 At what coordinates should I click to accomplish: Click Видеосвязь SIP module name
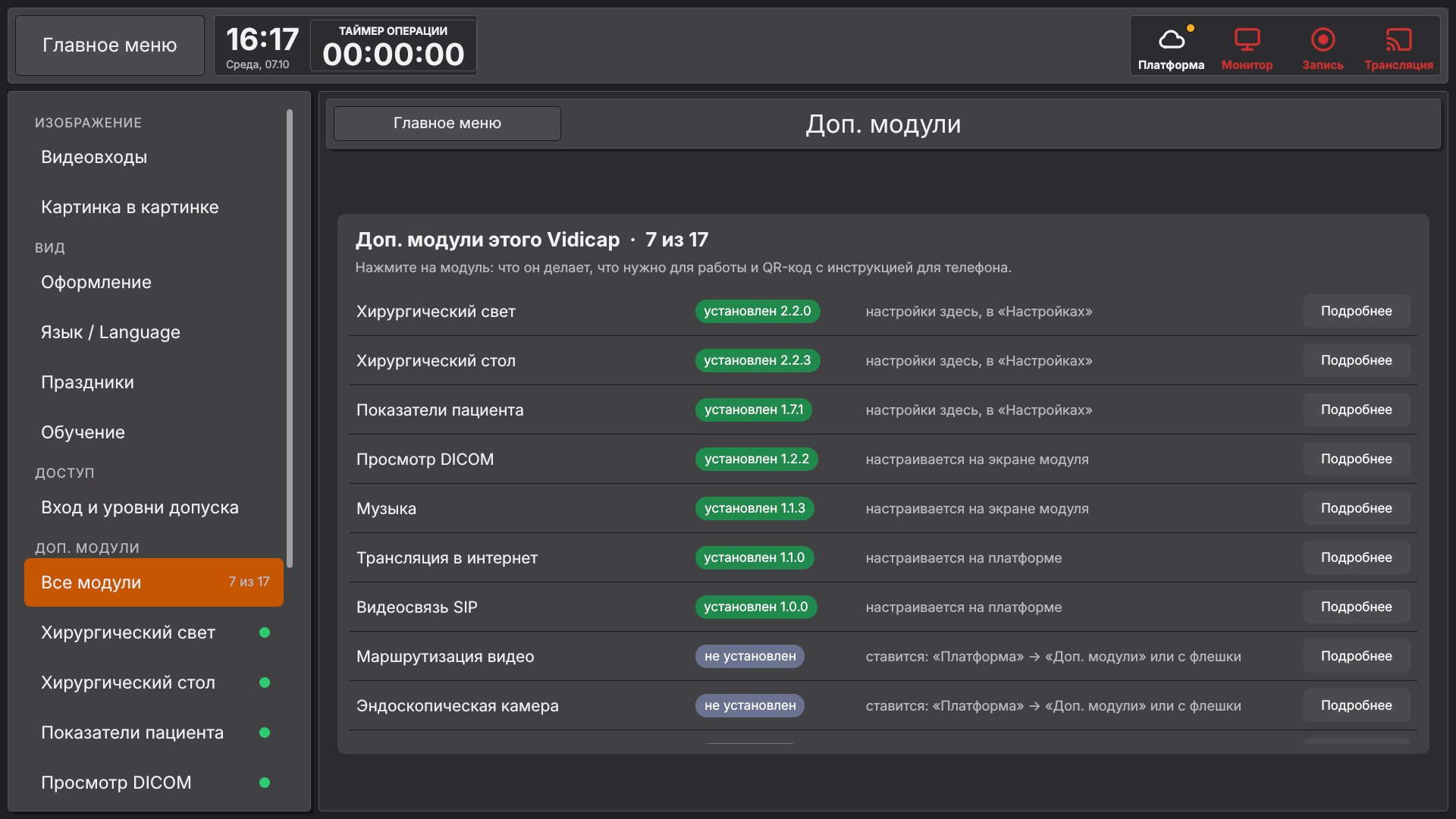click(417, 607)
